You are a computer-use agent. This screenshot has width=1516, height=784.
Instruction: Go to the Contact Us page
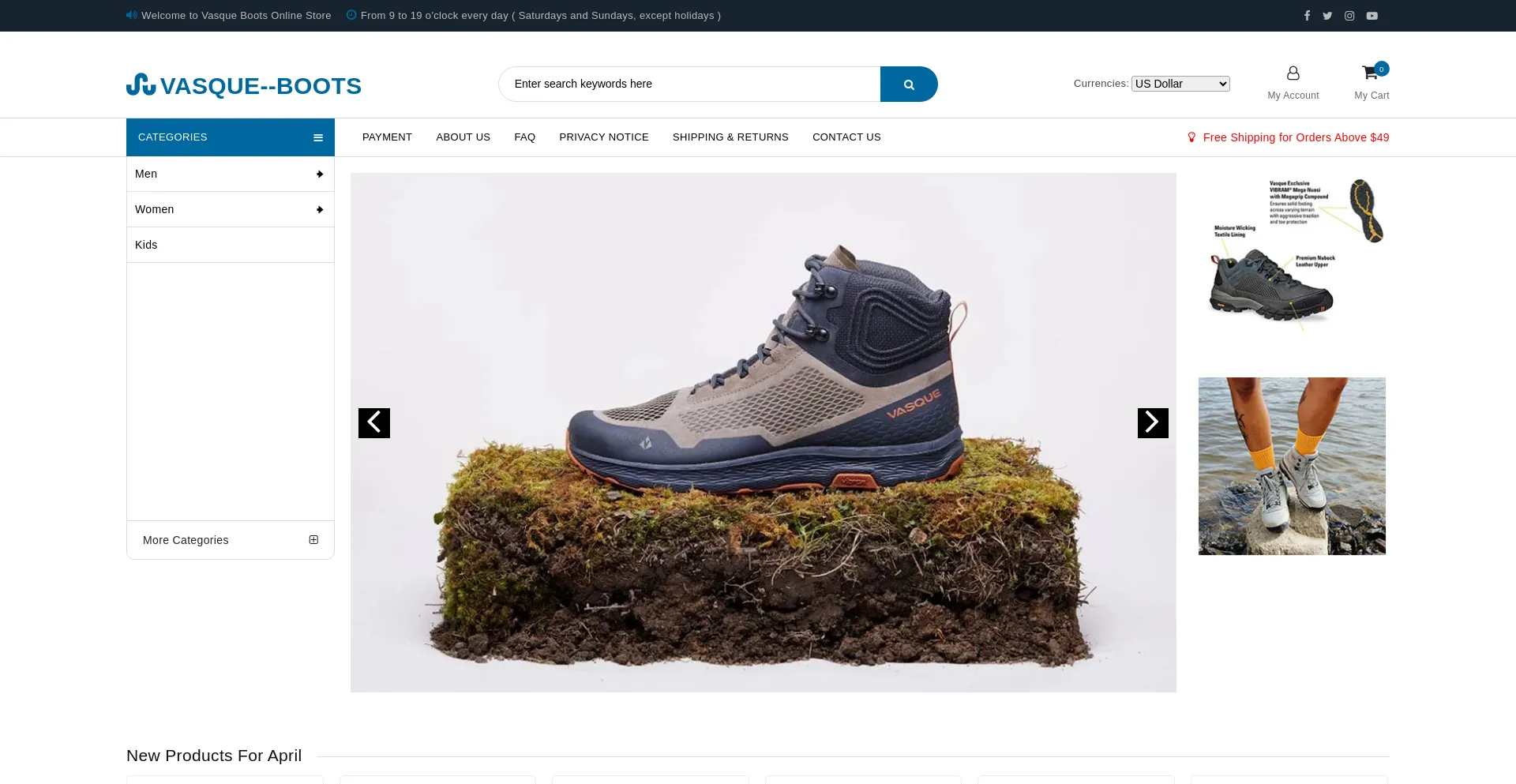pyautogui.click(x=846, y=137)
